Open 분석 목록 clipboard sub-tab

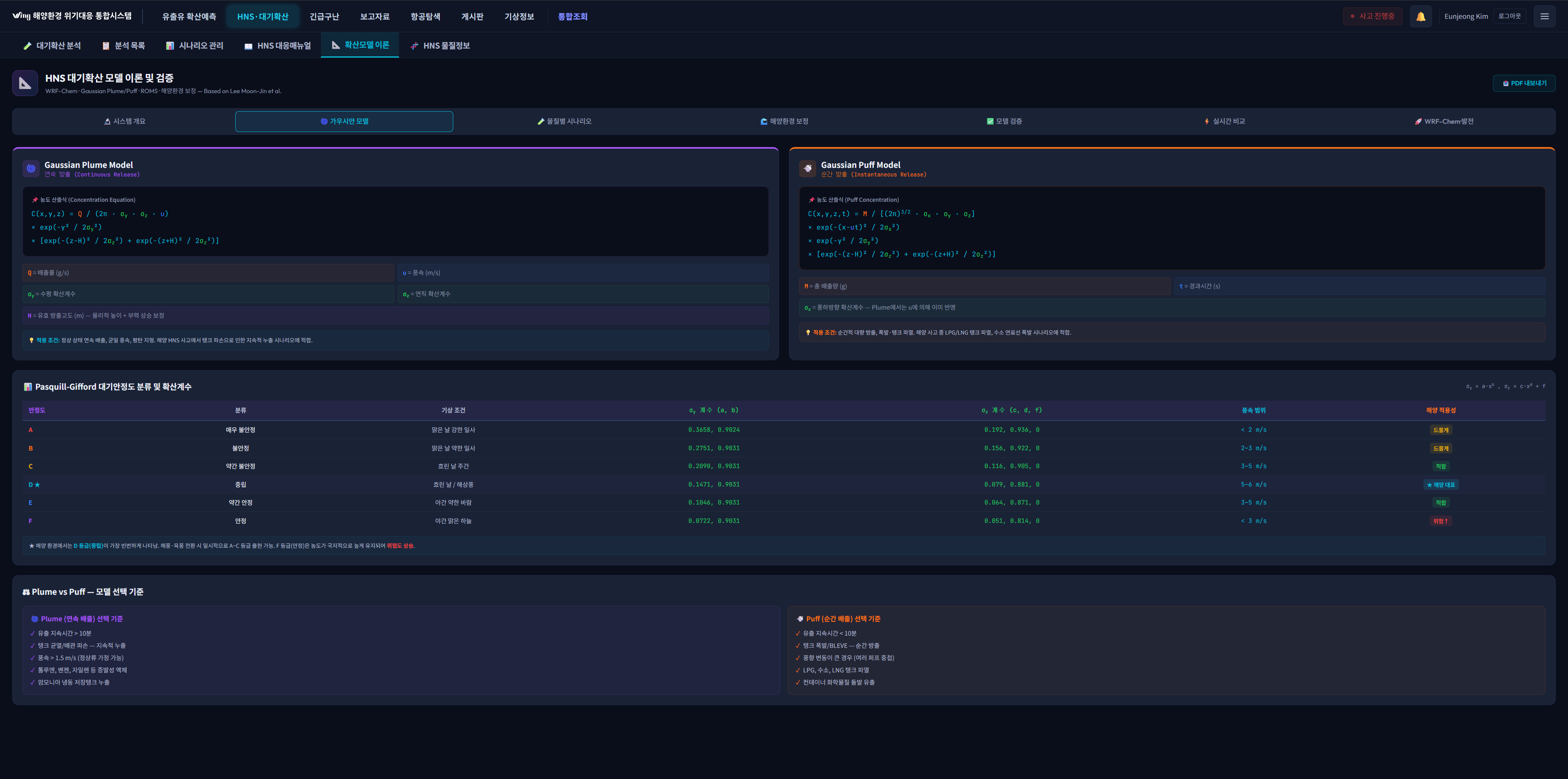point(123,46)
